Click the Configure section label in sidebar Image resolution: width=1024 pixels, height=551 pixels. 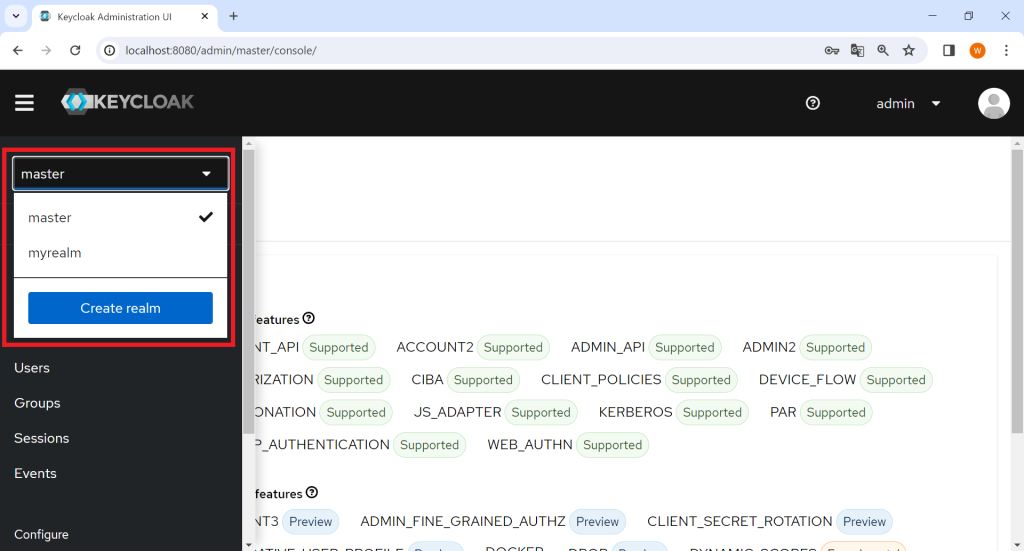click(41, 534)
